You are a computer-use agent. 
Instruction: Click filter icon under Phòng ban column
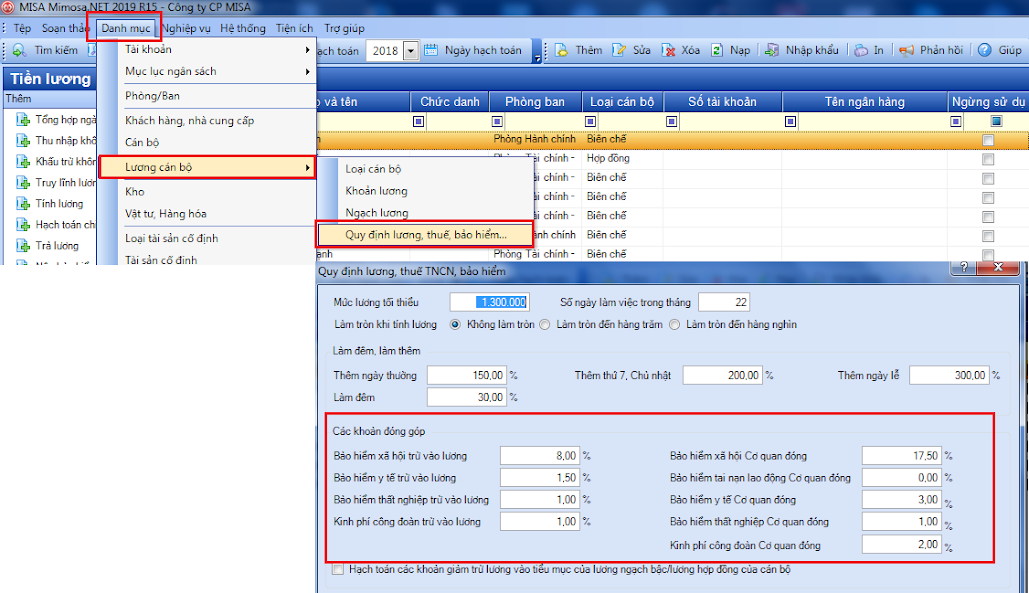coord(497,121)
